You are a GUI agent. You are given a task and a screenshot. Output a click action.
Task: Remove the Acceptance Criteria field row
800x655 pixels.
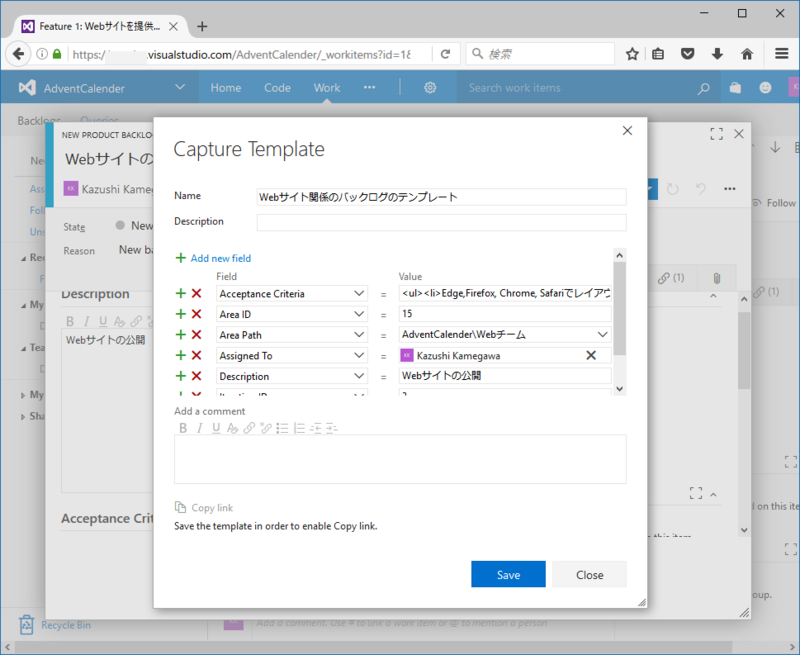(x=197, y=294)
